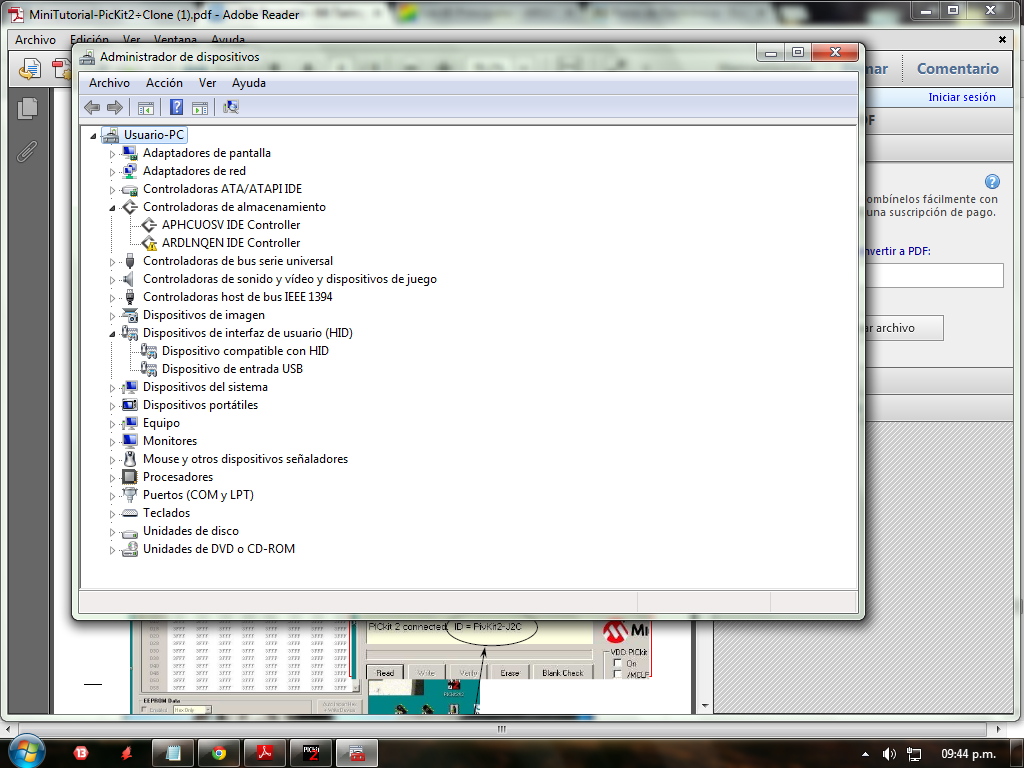Click the Teclados keyboard icon
The width and height of the screenshot is (1024, 768).
tap(130, 513)
